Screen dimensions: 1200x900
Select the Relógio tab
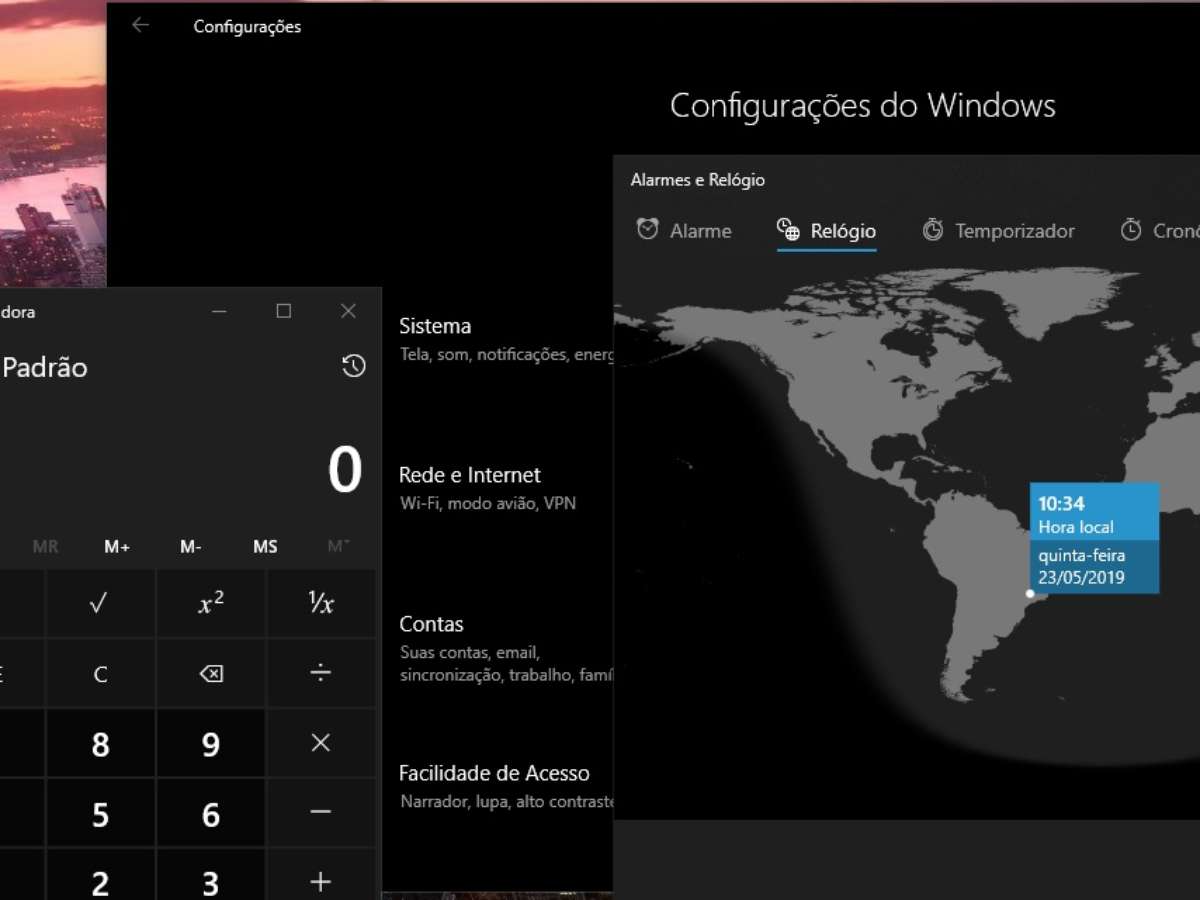click(x=826, y=231)
